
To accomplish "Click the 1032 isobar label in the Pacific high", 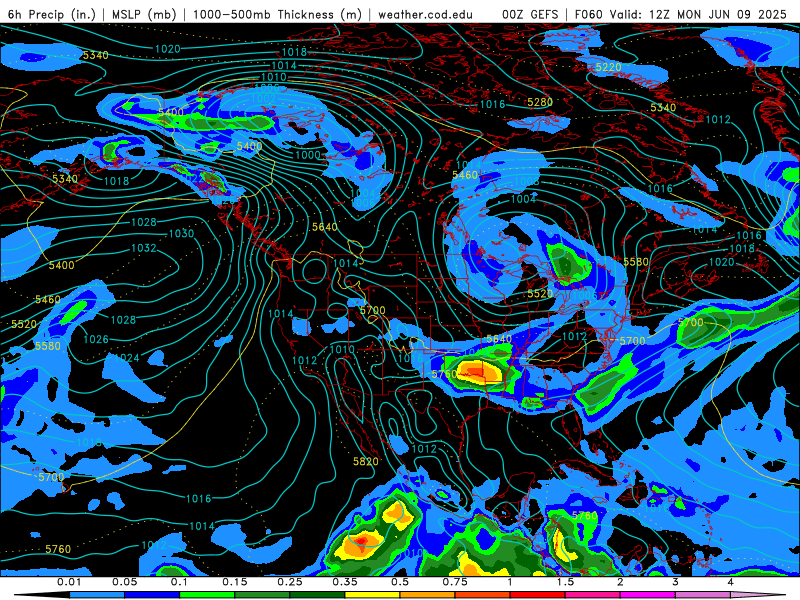I will (144, 248).
